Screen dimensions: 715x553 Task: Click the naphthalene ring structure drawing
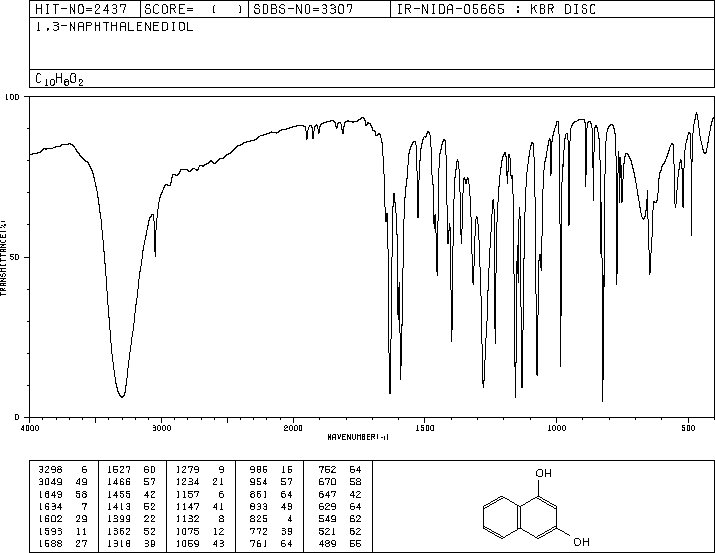(x=520, y=517)
